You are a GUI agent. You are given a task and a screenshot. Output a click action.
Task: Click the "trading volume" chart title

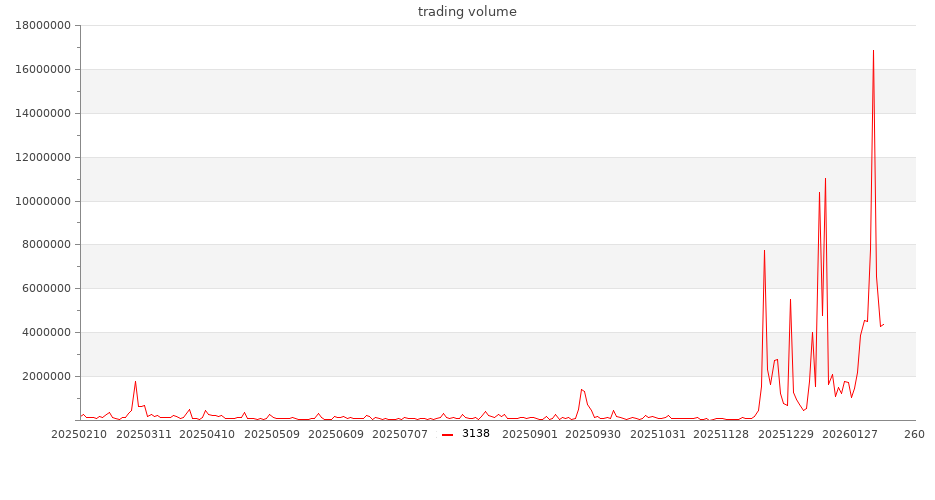click(x=467, y=12)
